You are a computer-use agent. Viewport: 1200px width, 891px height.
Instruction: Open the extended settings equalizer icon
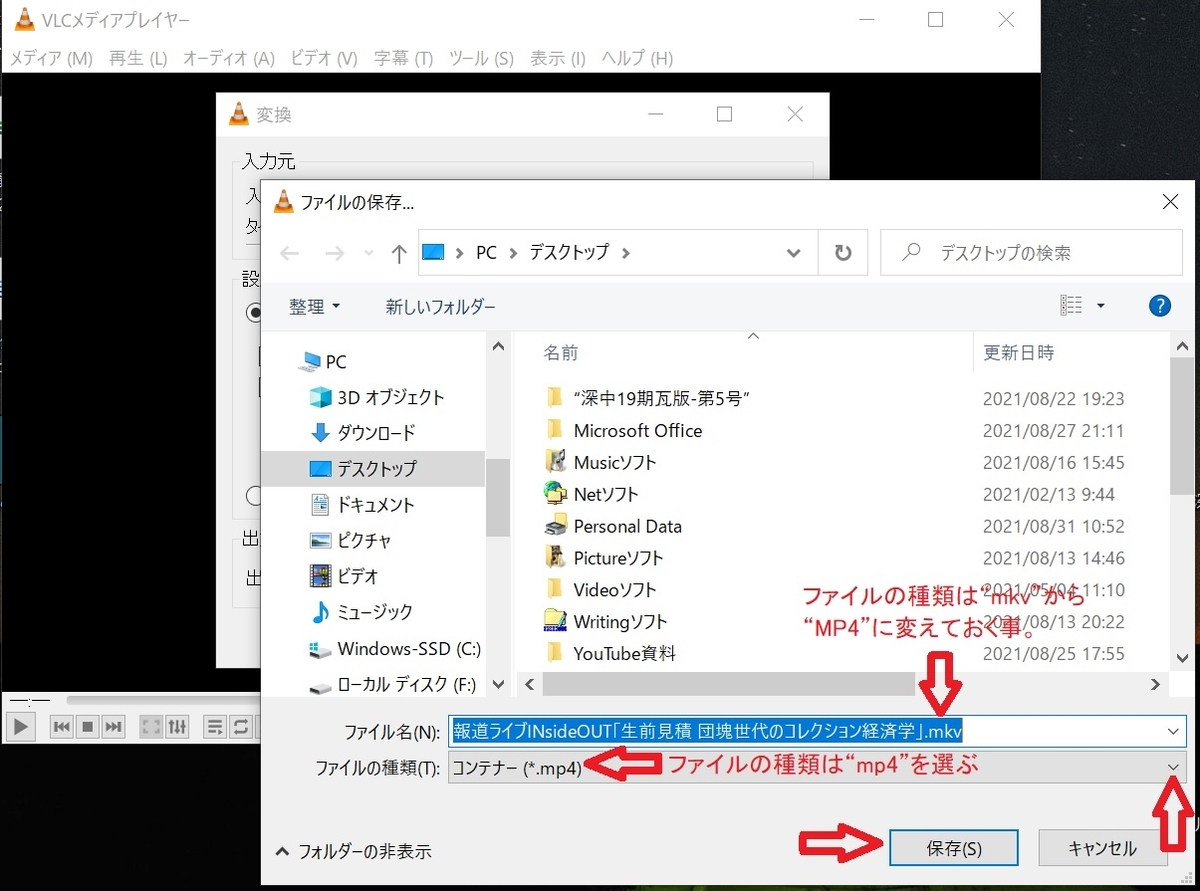177,726
